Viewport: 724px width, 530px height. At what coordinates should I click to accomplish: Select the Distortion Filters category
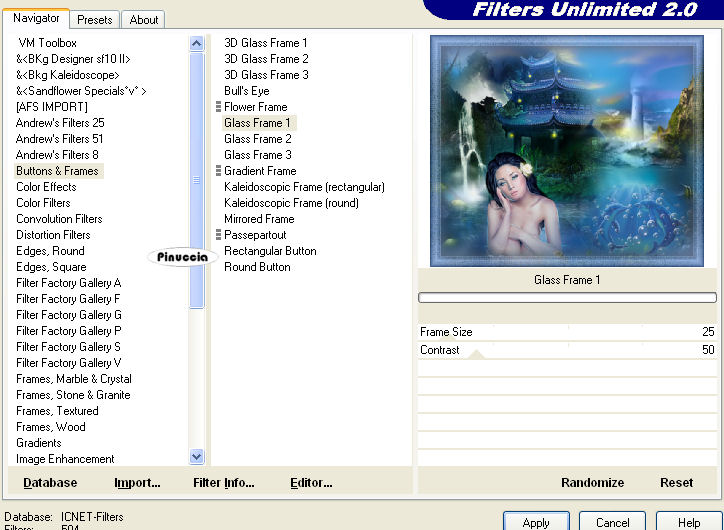tap(53, 235)
